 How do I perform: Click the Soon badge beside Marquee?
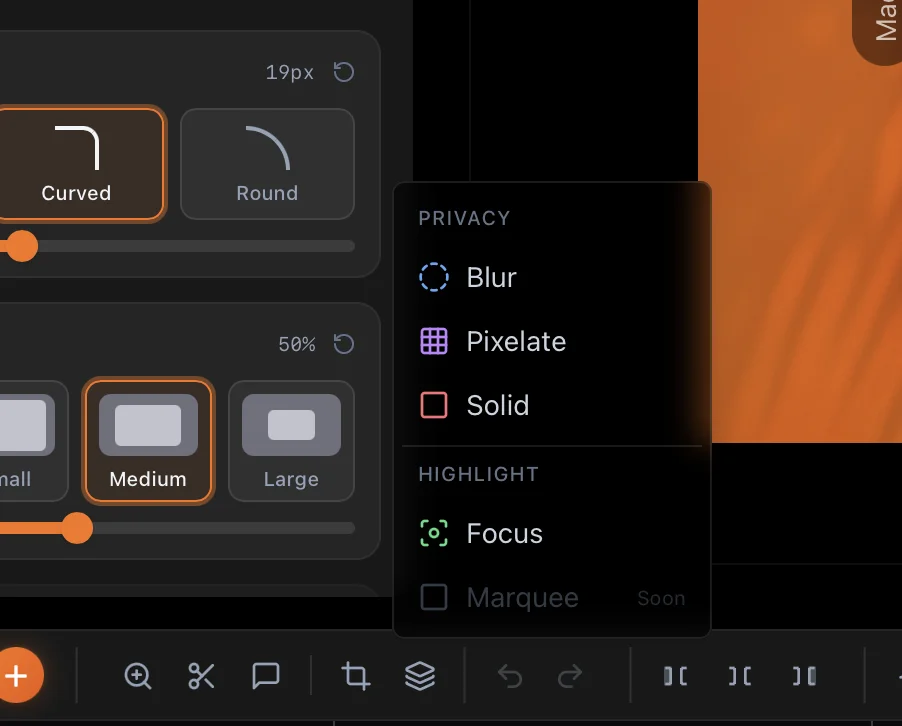point(661,598)
